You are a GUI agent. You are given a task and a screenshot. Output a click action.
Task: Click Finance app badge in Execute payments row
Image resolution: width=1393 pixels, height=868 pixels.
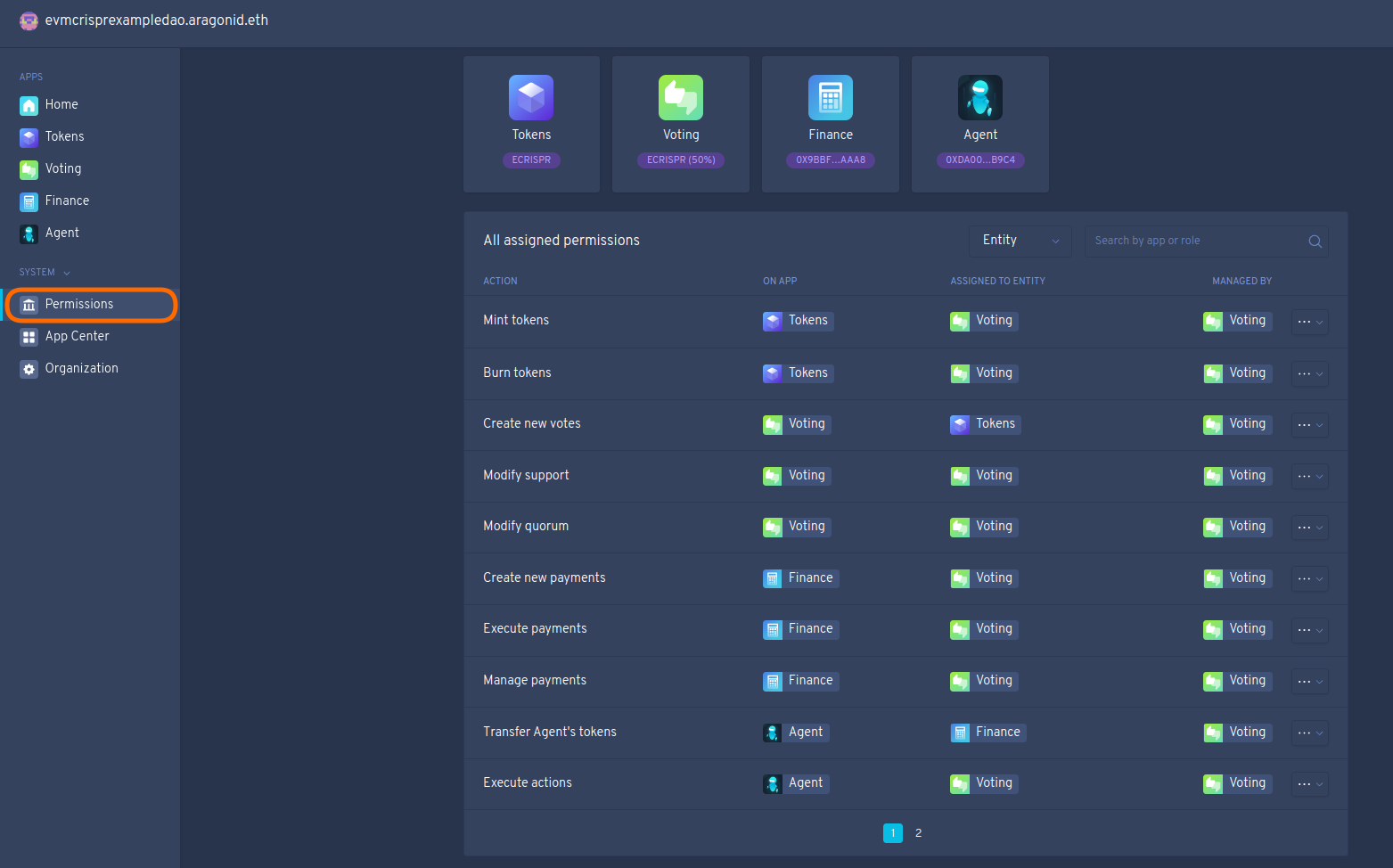(800, 629)
